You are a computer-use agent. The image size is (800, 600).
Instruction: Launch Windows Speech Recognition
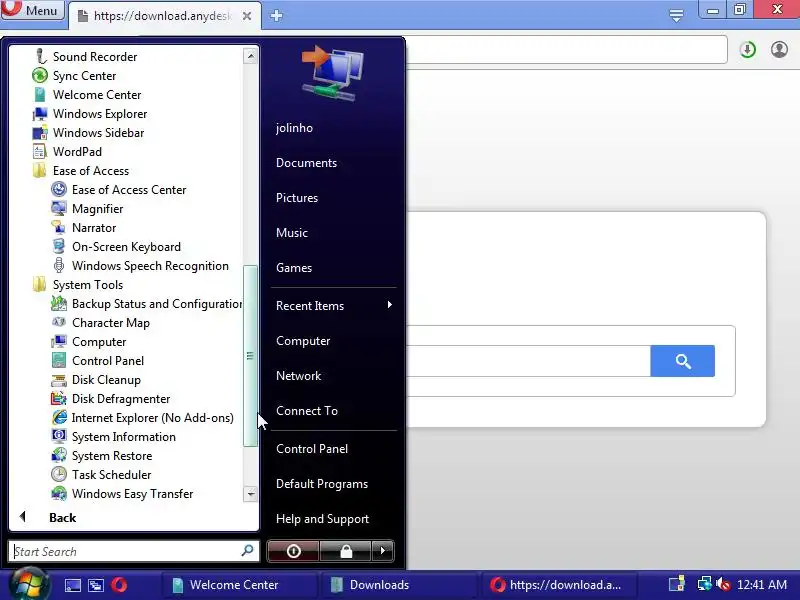(x=140, y=266)
